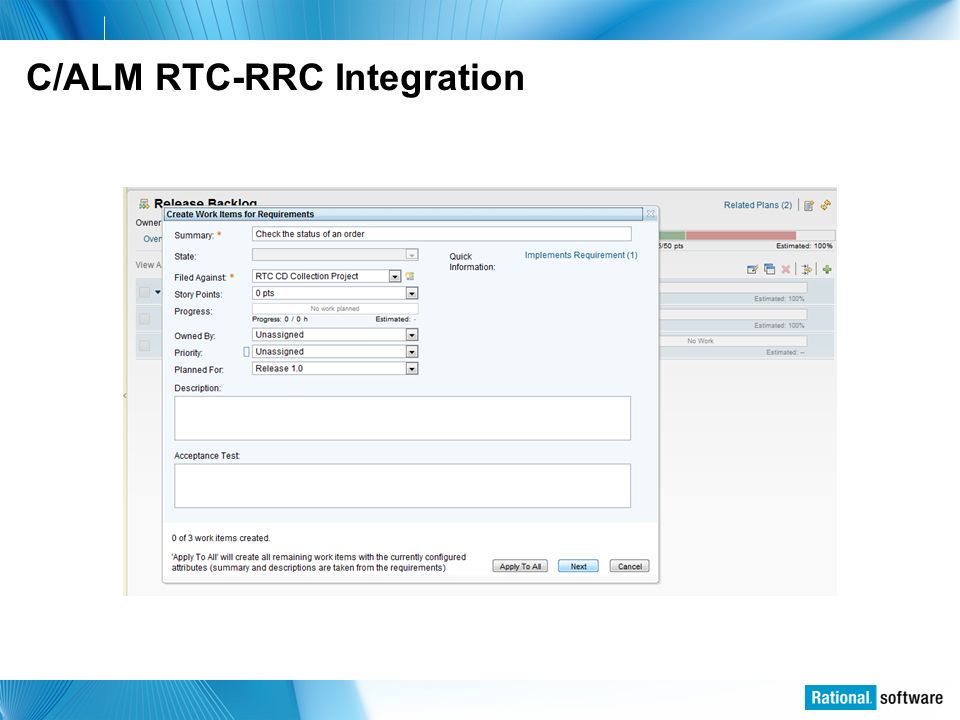Tick the second backlog row checkbox
Screen dimensions: 960x720
(144, 318)
